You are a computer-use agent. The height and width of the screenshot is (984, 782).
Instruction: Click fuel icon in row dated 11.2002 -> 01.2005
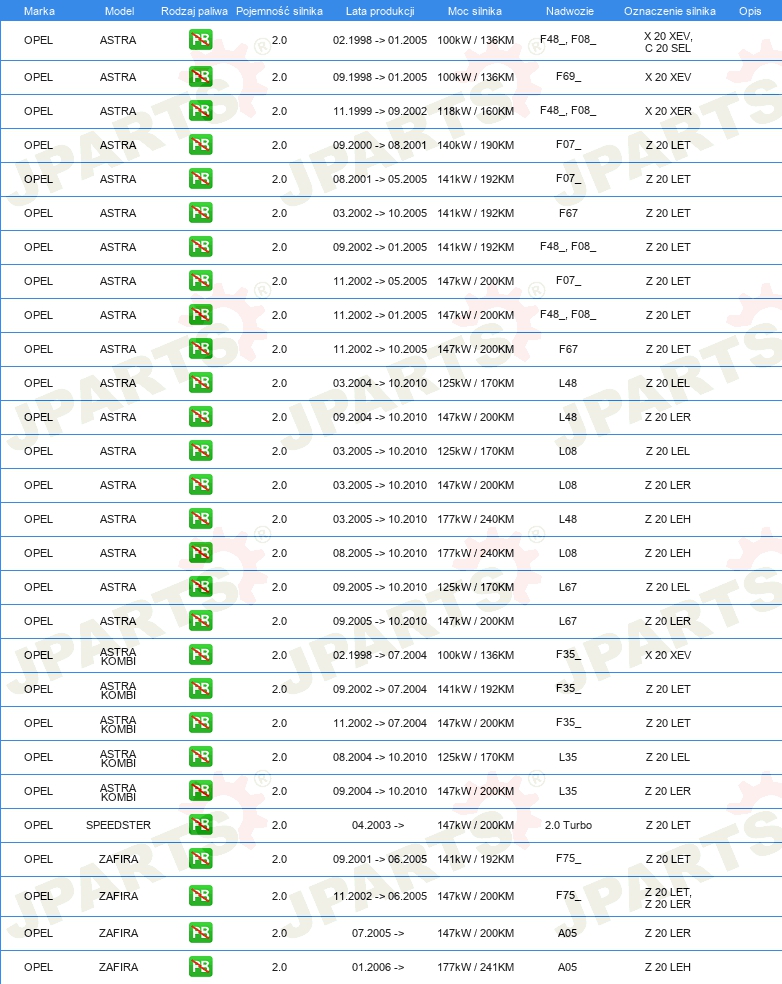tap(201, 314)
